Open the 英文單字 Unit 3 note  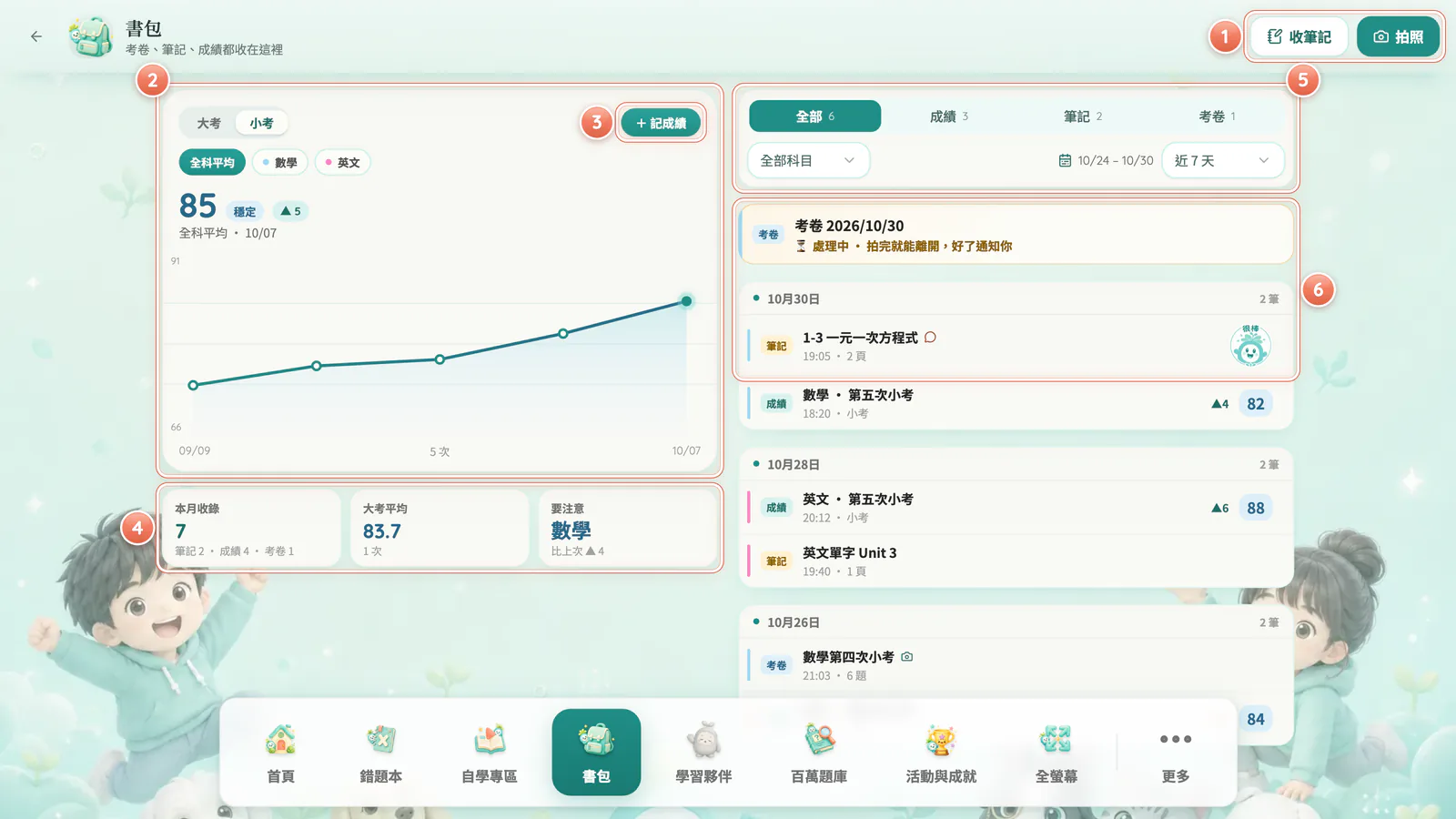1016,561
